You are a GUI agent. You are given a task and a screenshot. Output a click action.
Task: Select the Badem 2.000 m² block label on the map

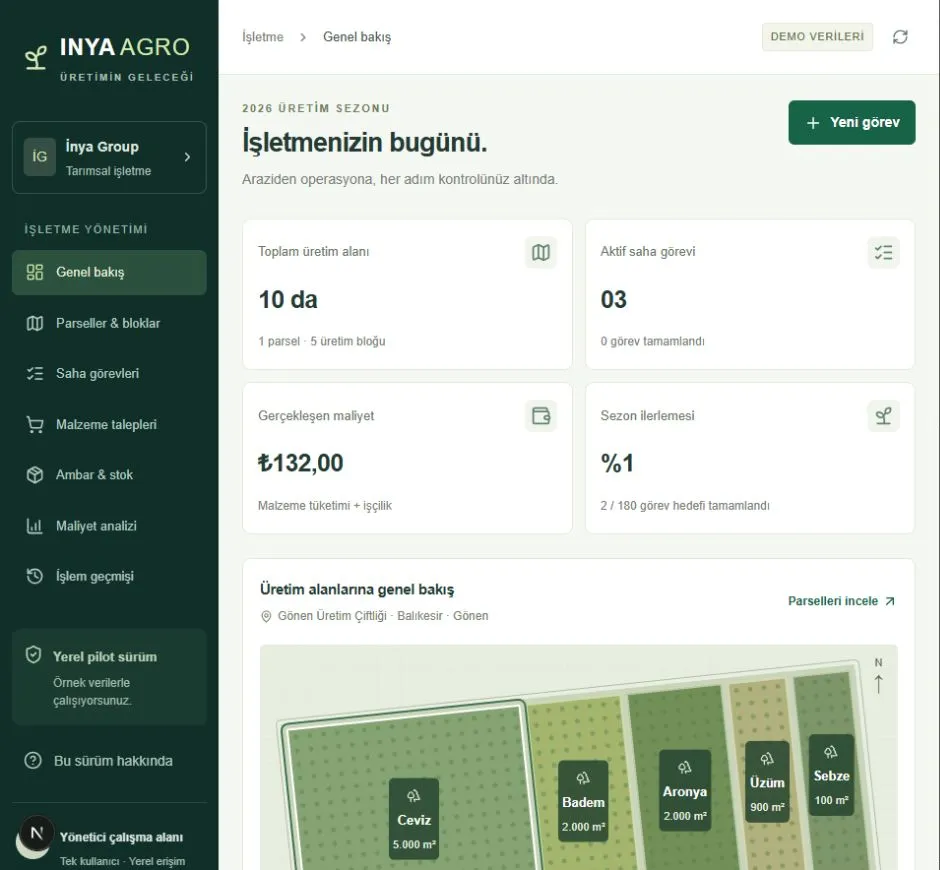tap(583, 801)
